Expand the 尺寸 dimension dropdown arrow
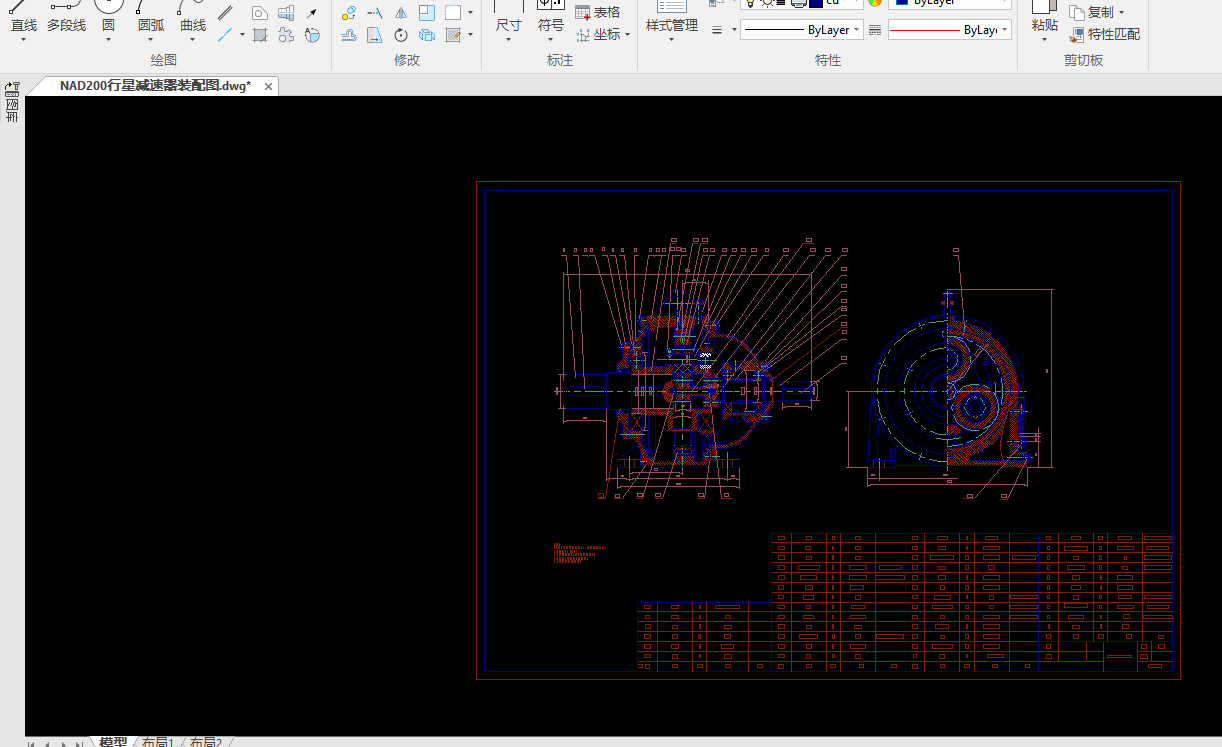Screen dimensions: 1222x747 coord(508,40)
